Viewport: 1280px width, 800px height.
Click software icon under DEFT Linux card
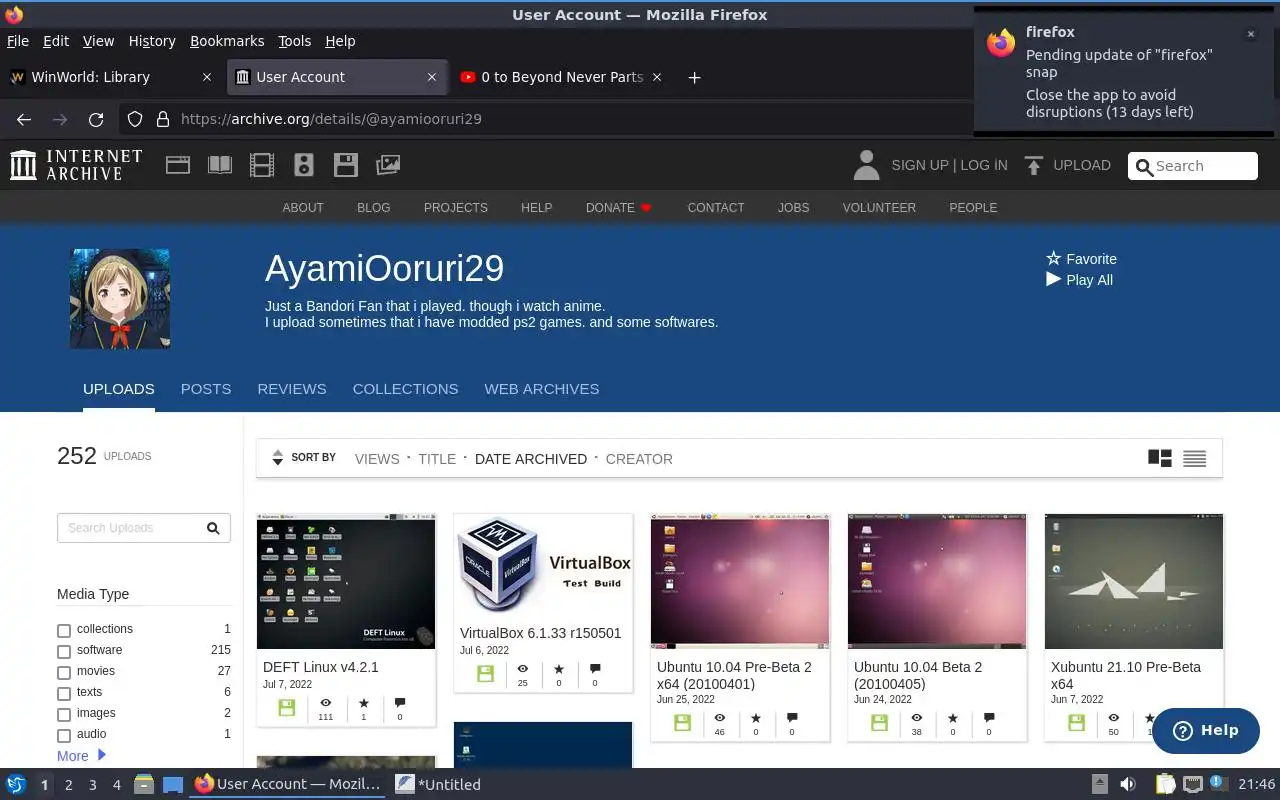pos(287,708)
